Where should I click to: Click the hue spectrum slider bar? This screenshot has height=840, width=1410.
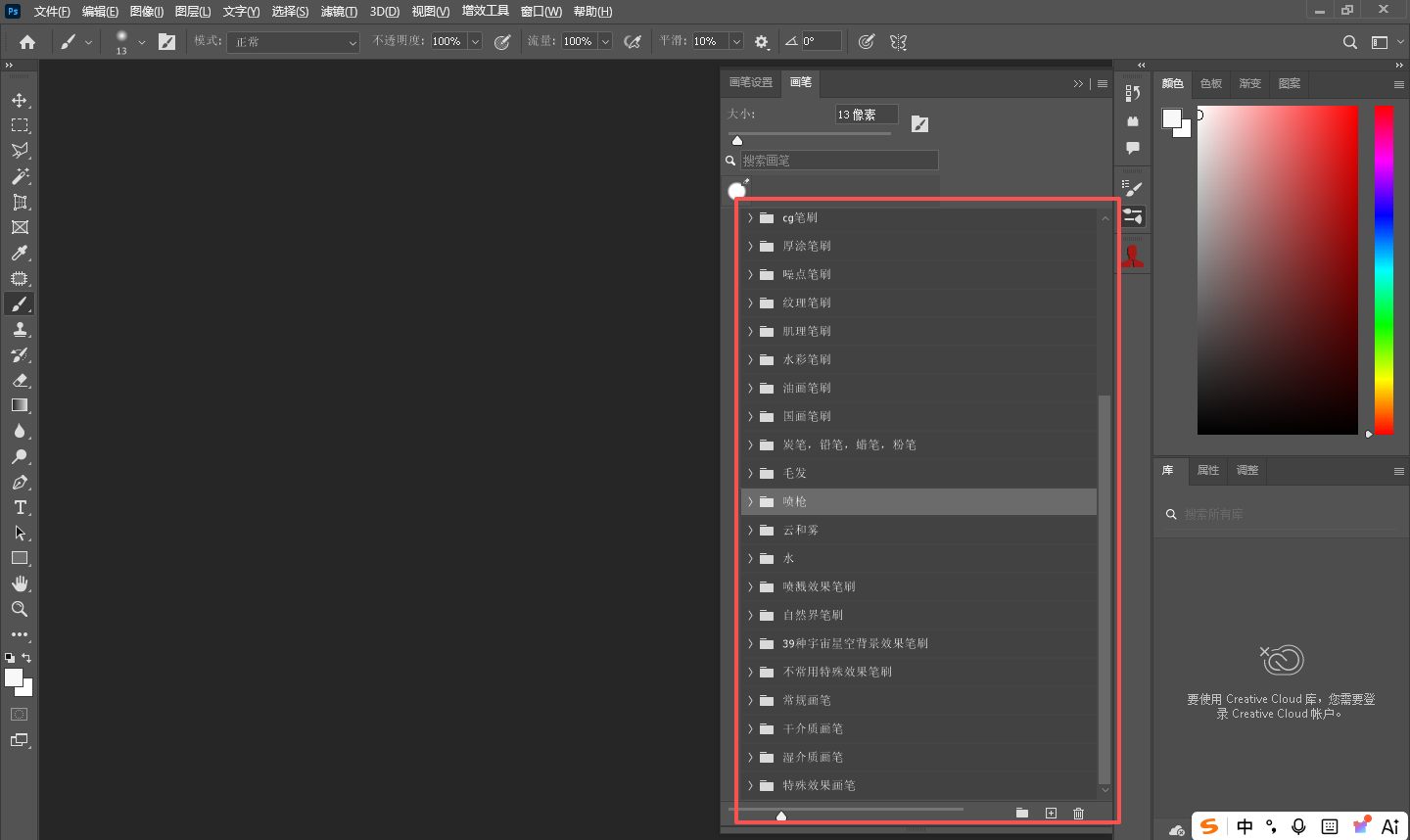point(1384,269)
